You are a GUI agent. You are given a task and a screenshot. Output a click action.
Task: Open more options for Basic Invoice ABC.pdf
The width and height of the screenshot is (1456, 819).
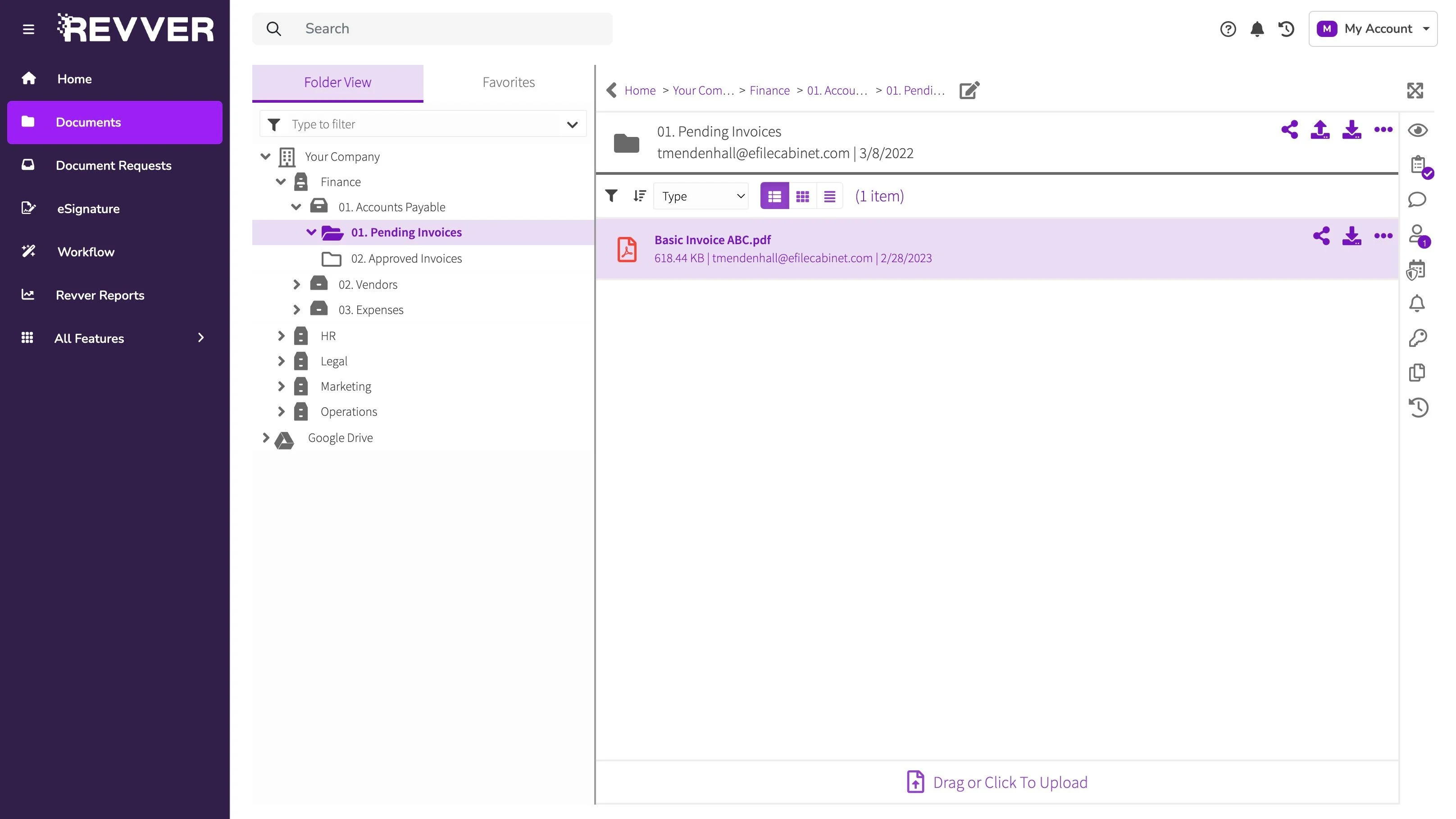pyautogui.click(x=1383, y=236)
